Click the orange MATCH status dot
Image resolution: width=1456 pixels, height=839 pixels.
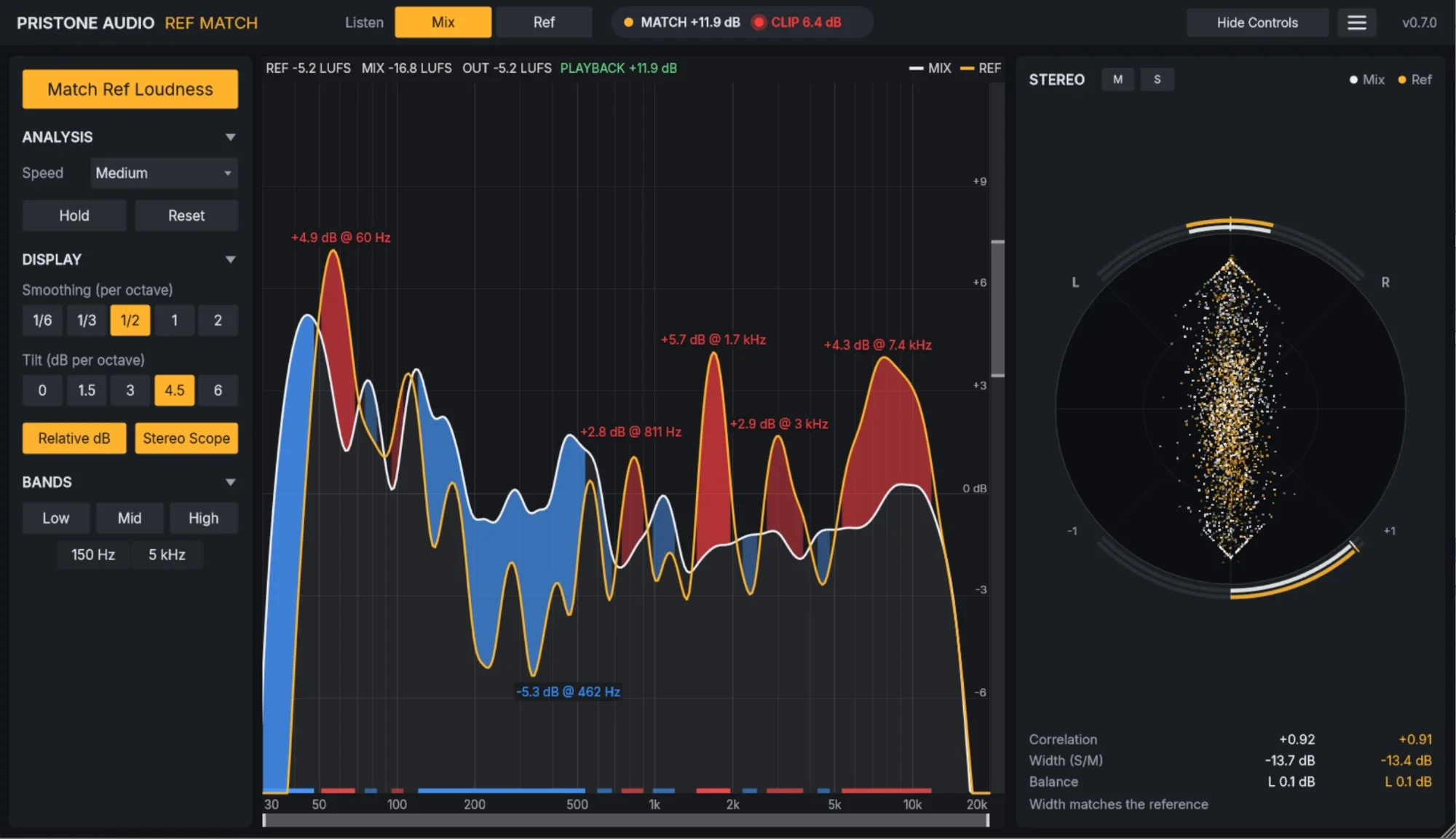click(628, 23)
